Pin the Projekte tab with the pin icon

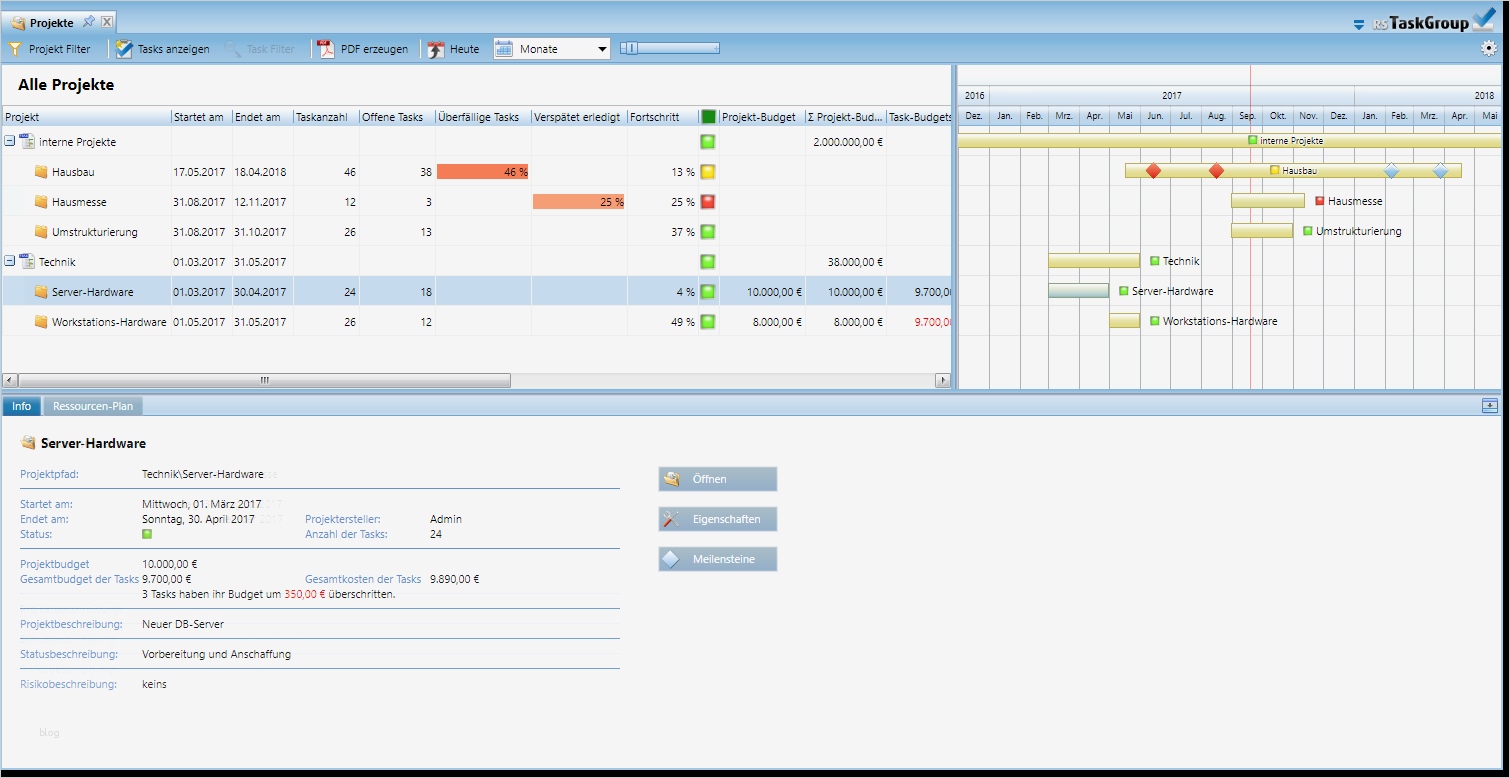pos(88,22)
